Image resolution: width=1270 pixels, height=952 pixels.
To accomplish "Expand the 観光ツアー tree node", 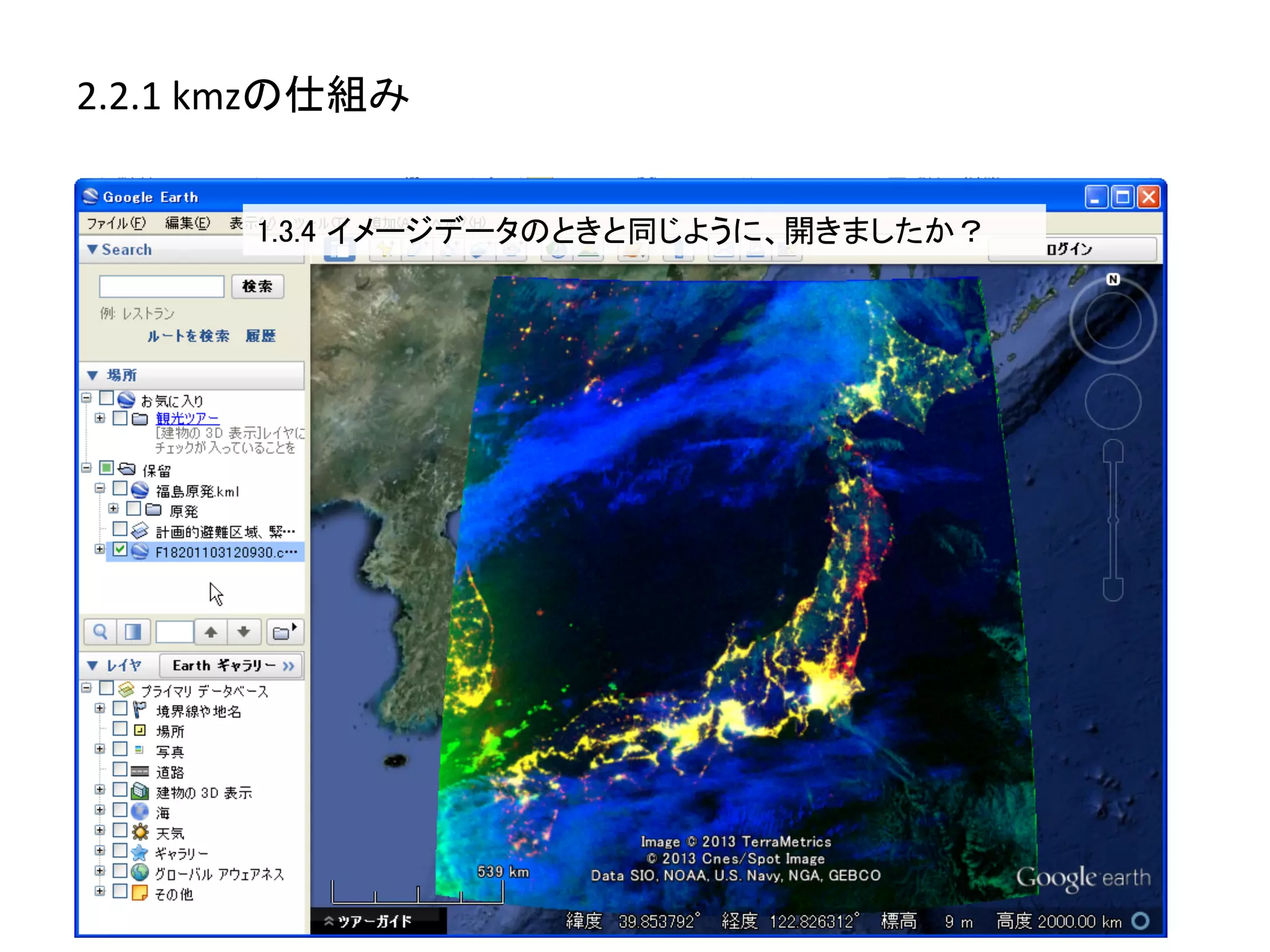I will click(100, 418).
